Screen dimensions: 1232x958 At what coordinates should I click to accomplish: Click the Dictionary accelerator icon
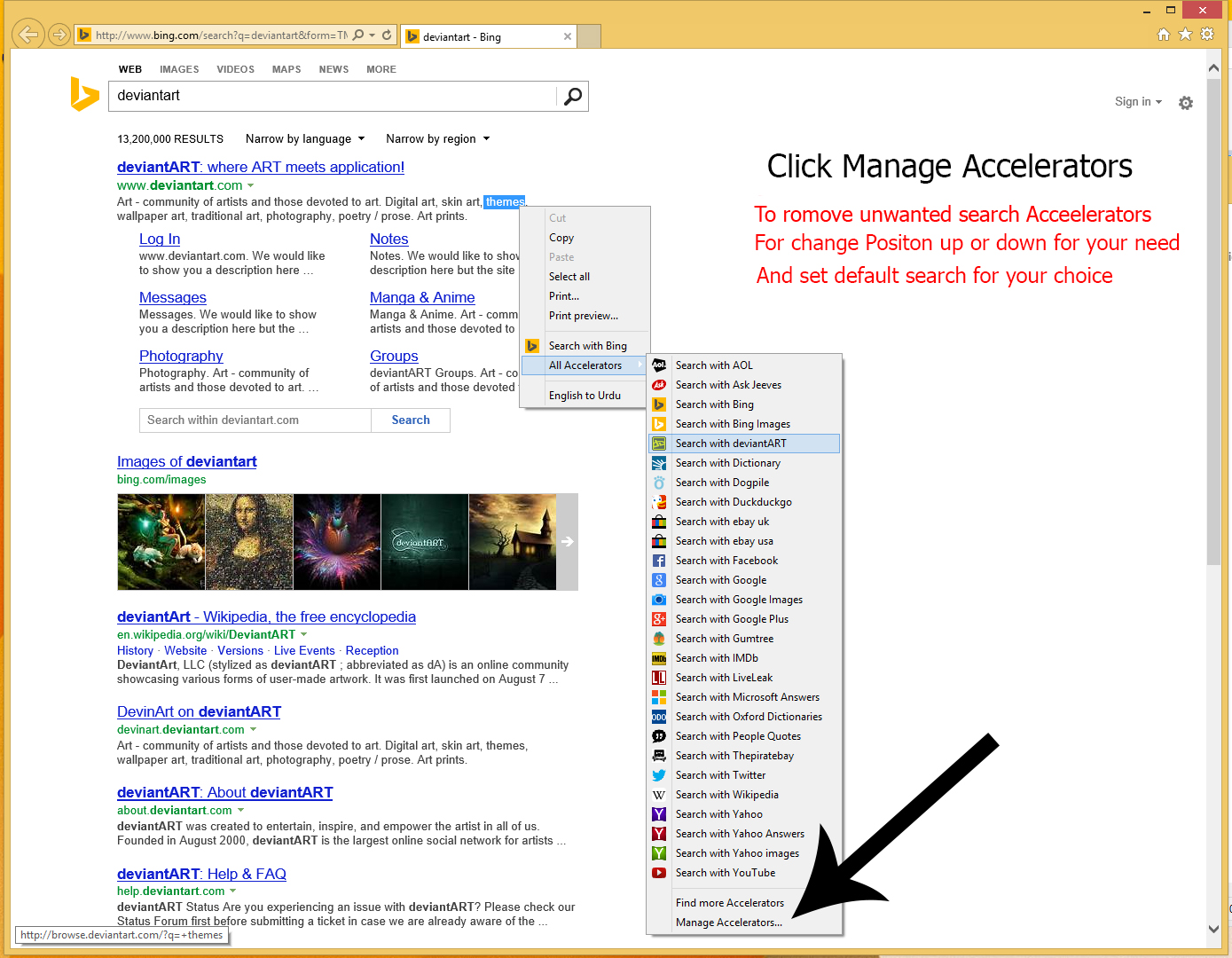(x=659, y=463)
